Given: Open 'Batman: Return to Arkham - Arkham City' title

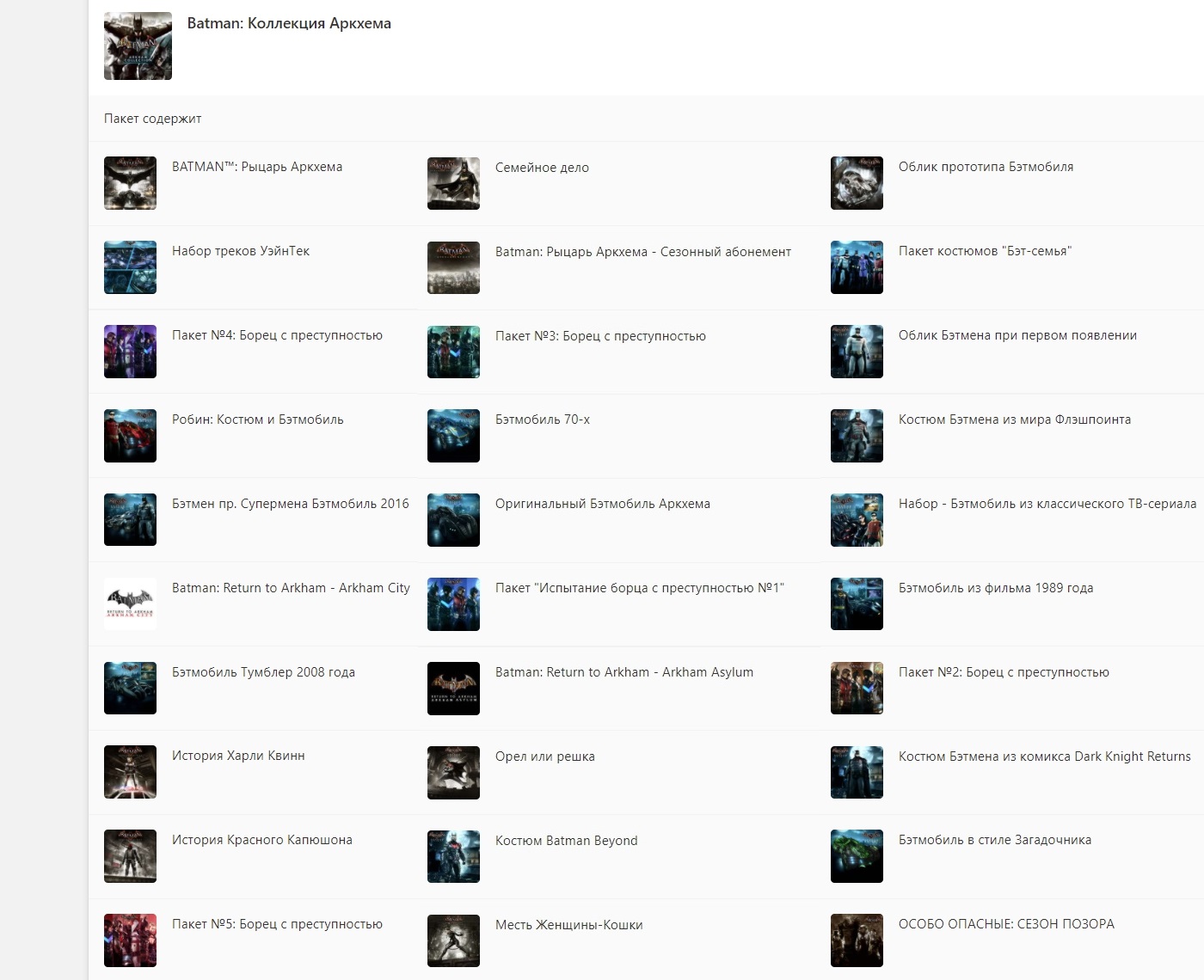Looking at the screenshot, I should click(291, 588).
